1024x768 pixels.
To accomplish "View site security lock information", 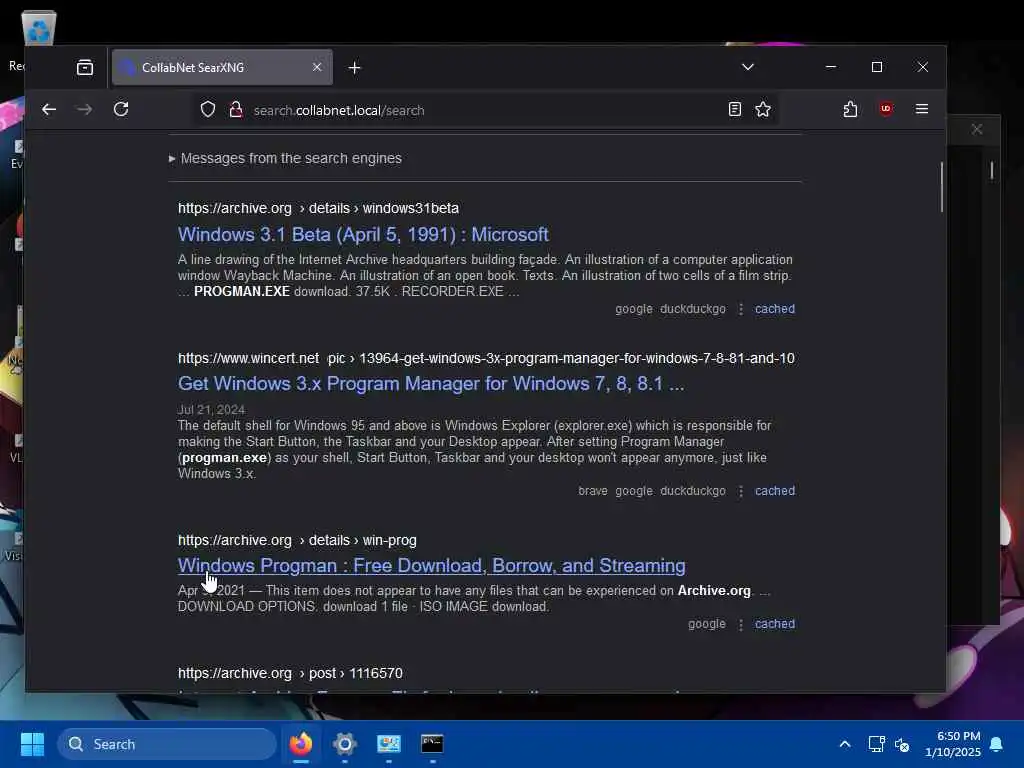I will pyautogui.click(x=236, y=110).
